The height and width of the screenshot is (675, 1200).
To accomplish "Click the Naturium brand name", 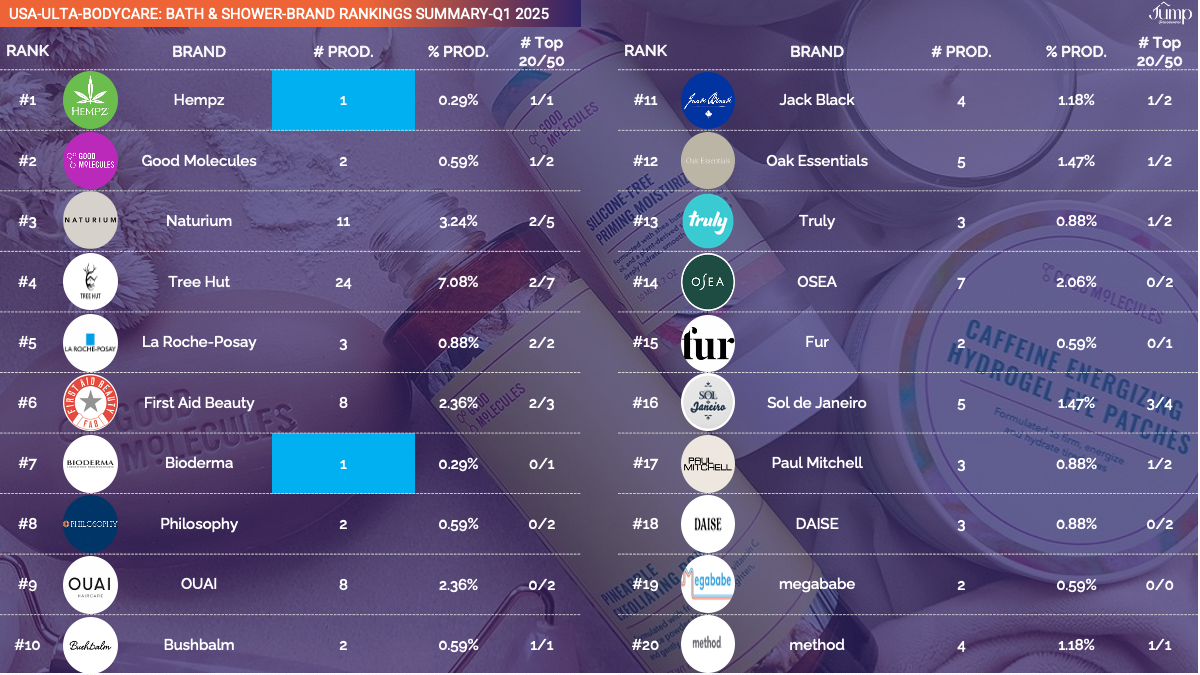I will tap(199, 221).
